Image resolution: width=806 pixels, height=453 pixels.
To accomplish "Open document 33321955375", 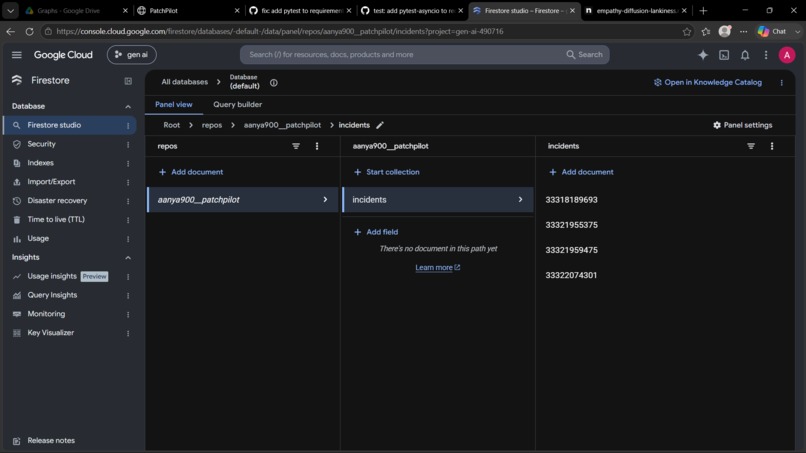I will tap(571, 225).
